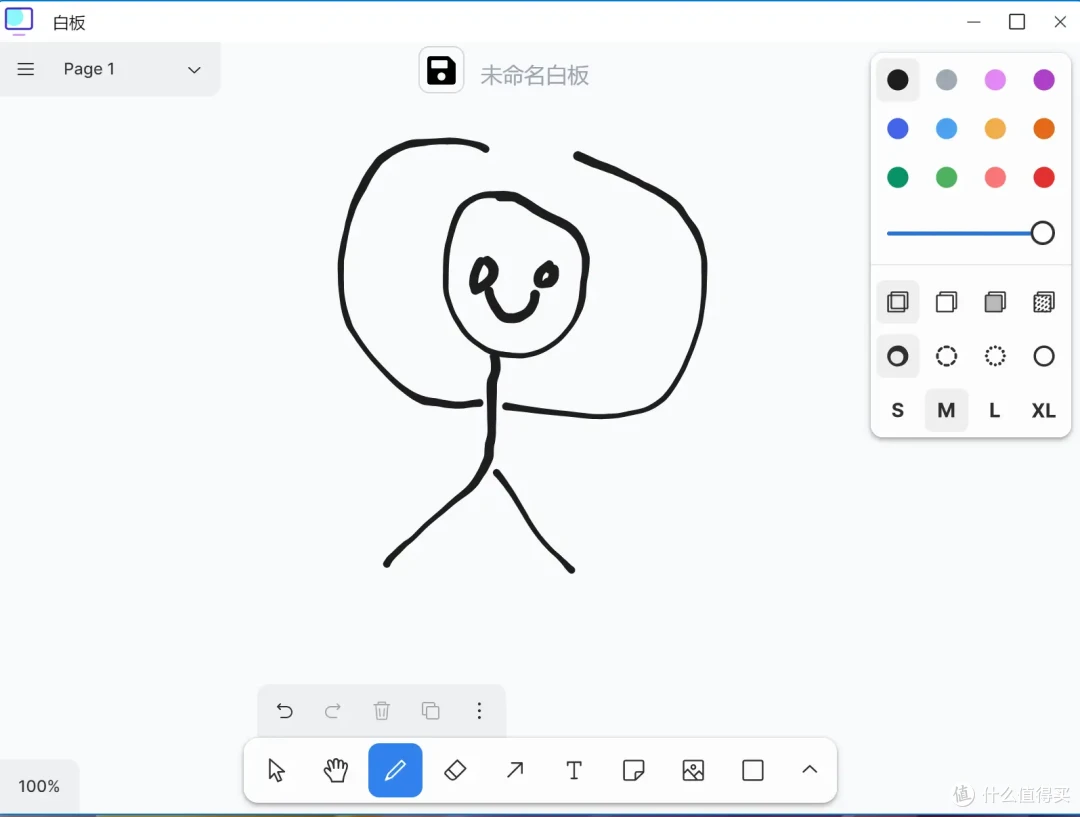Choose the yellow color swatch

pyautogui.click(x=995, y=129)
